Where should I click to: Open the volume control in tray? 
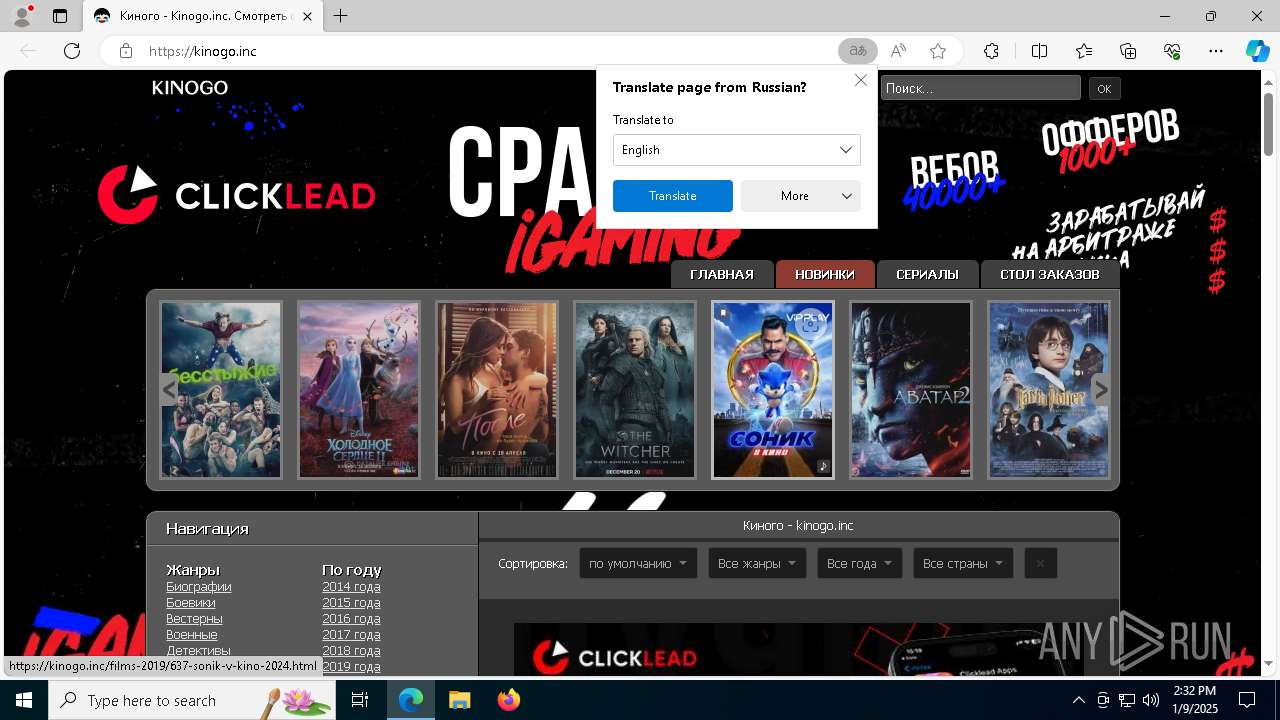(1151, 700)
